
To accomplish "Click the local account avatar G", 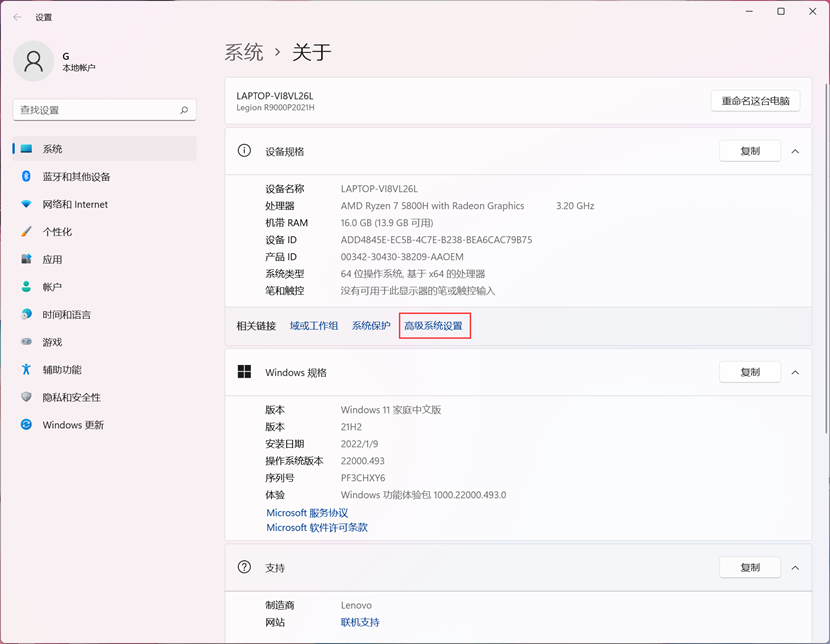I will coord(34,61).
